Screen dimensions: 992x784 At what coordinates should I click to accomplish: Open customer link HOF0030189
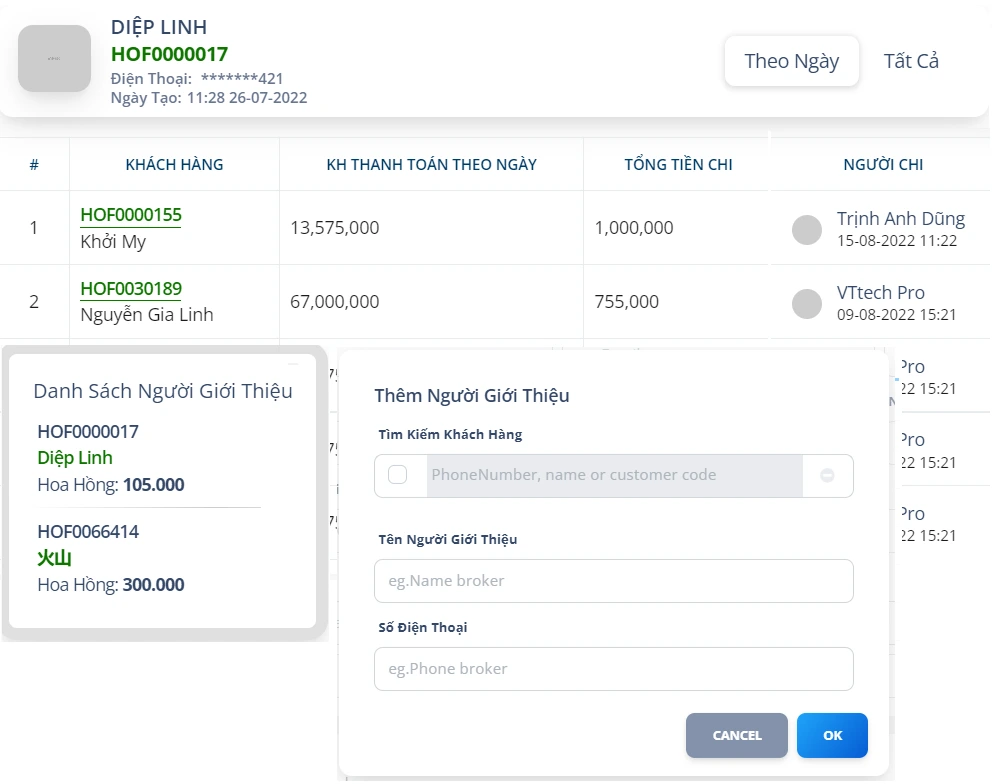point(131,289)
